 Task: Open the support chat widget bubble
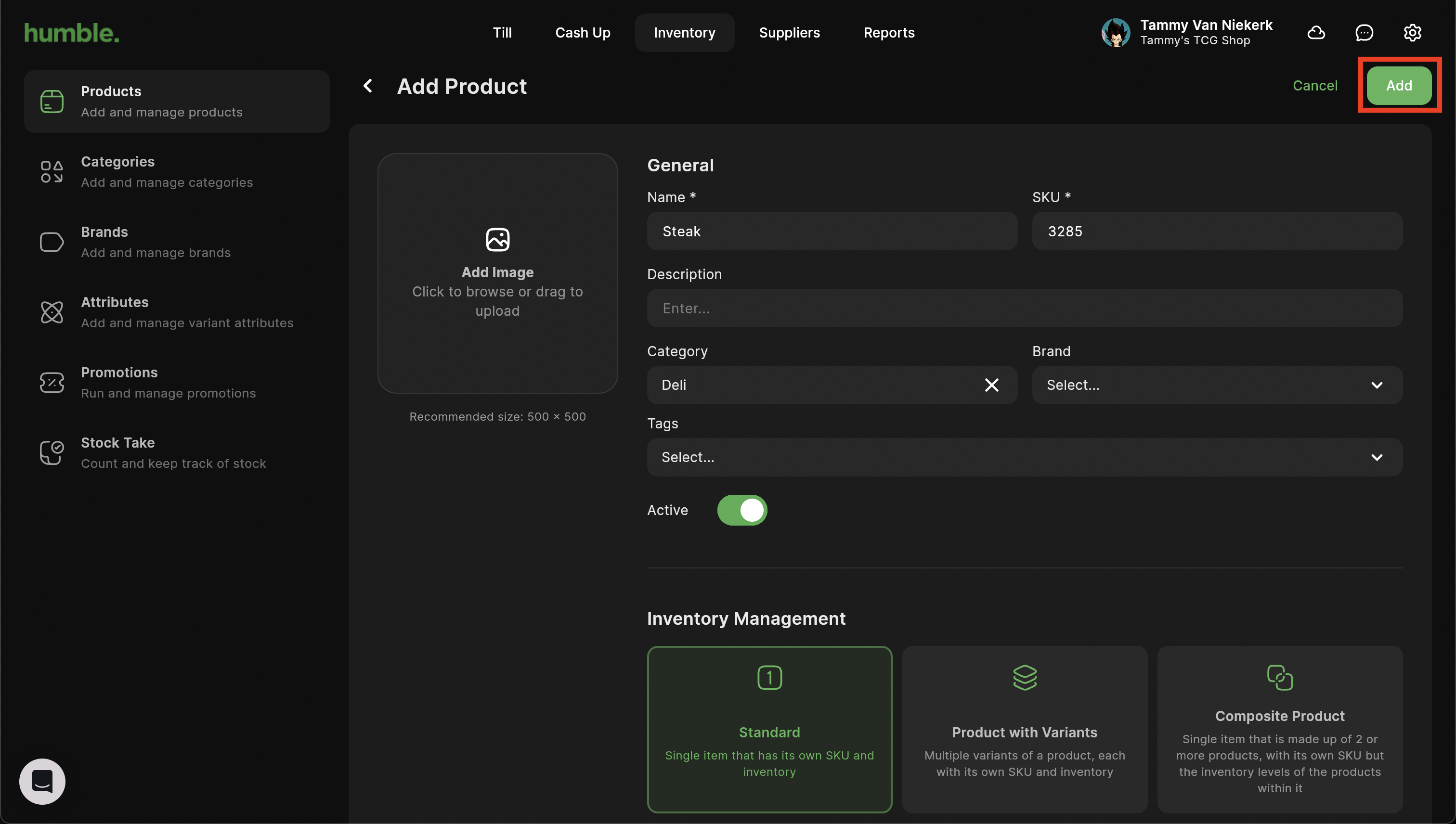[x=42, y=781]
